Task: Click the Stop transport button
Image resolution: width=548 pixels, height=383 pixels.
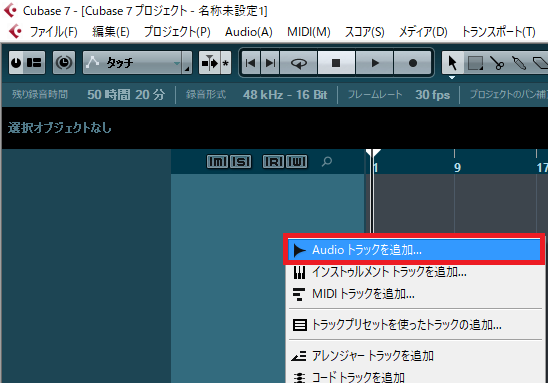Action: coord(336,63)
